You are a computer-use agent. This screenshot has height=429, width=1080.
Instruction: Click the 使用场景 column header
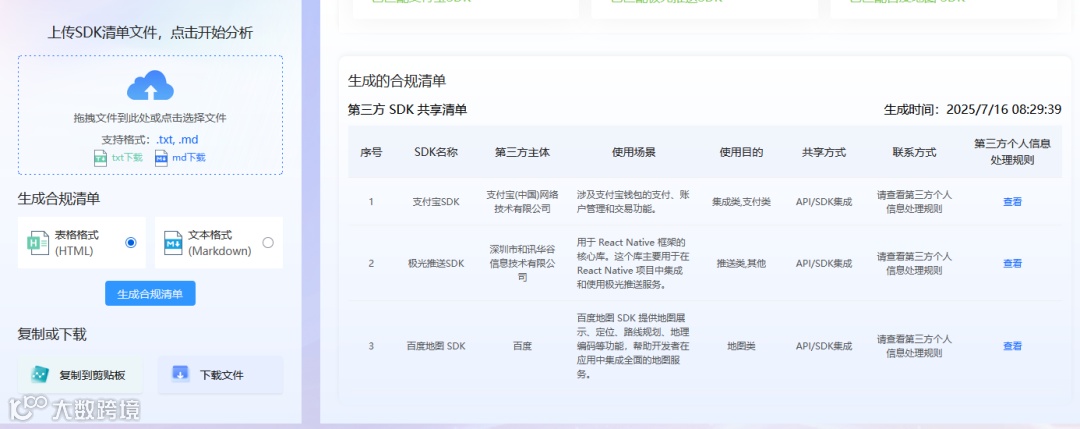point(634,152)
